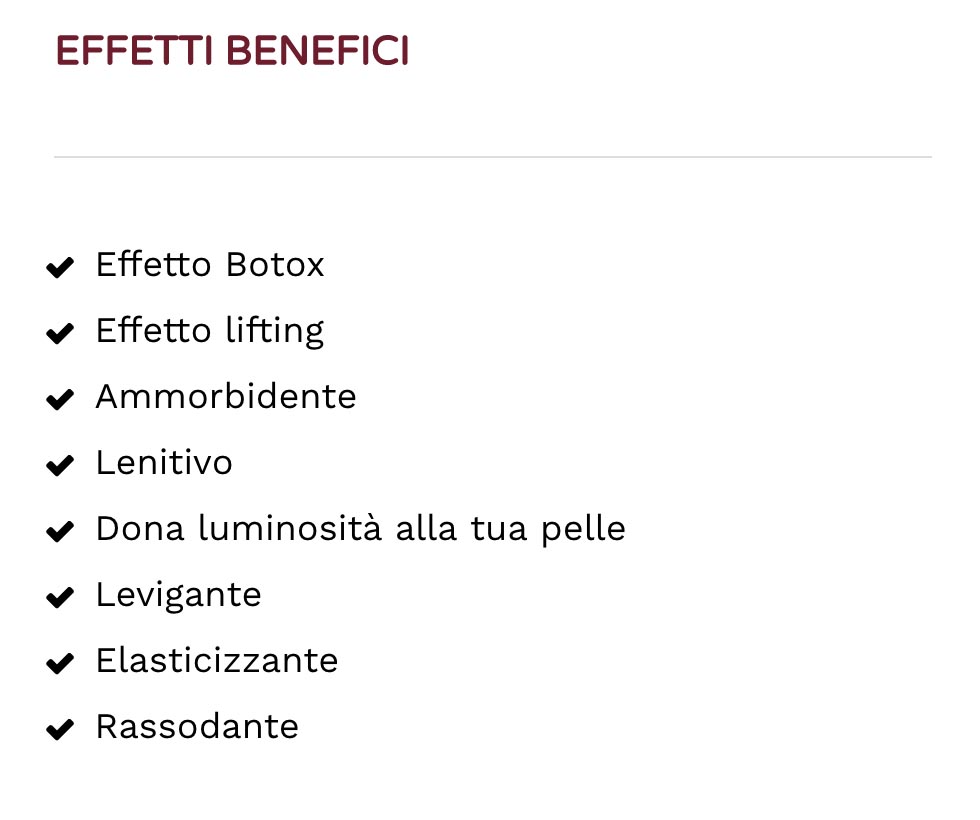The width and height of the screenshot is (980, 820).
Task: Click the Ammorbidente list item
Action: (x=226, y=396)
